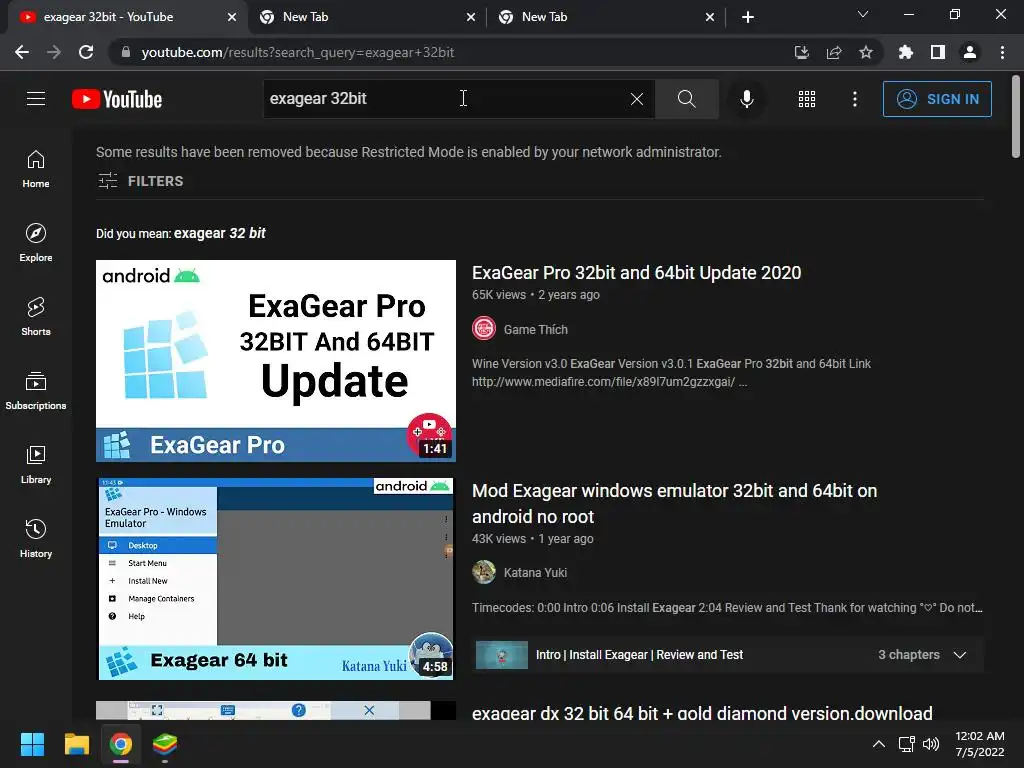This screenshot has height=768, width=1024.
Task: Click the 'exagear 32 bit' suggestion
Action: [x=219, y=233]
